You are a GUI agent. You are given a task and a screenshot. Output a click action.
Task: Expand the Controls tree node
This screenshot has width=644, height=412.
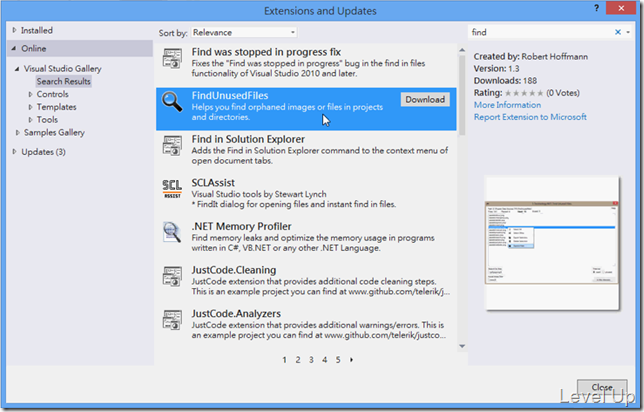(x=30, y=94)
